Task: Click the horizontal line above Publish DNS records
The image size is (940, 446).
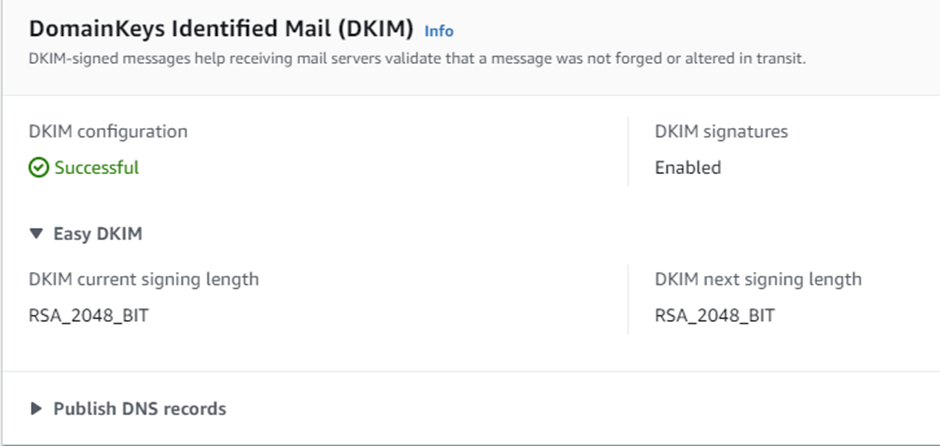Action: [x=470, y=372]
